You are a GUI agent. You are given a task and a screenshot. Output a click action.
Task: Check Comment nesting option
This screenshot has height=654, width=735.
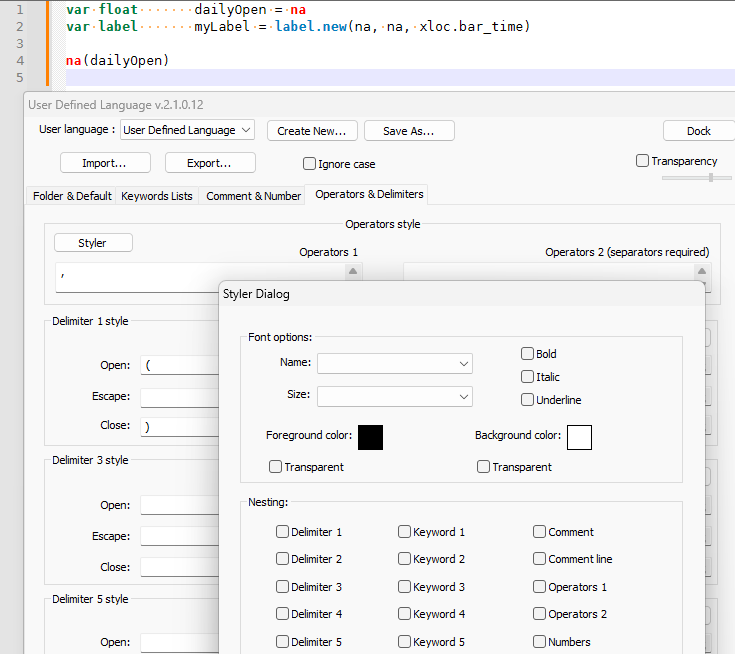(x=540, y=532)
